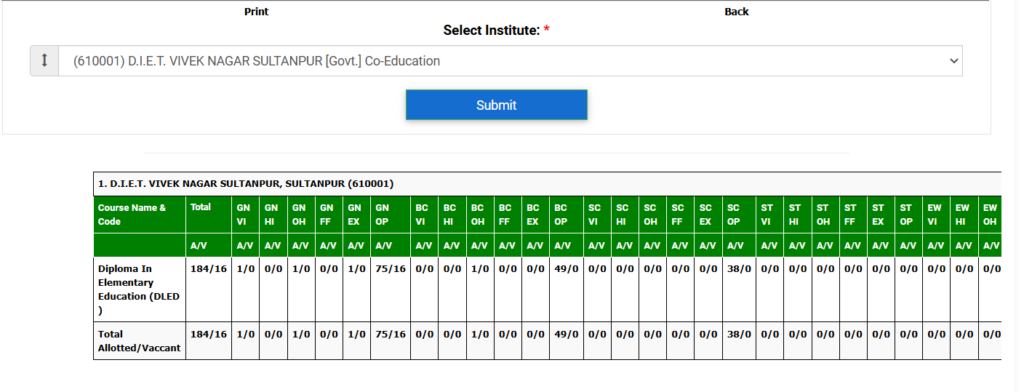Submit the selected institute
1024x392 pixels.
496,105
